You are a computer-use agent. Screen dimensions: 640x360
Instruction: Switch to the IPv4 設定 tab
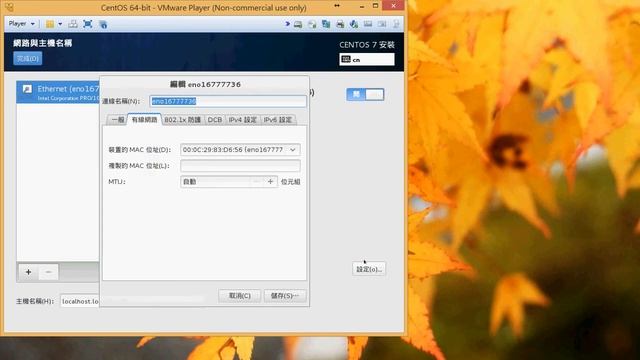click(x=242, y=120)
